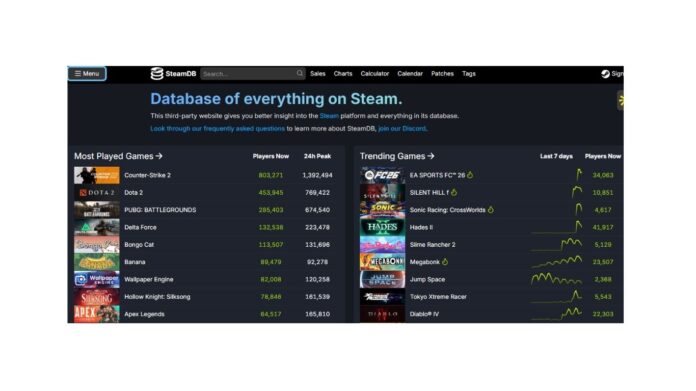Click Banana game thumbnail

pos(97,262)
